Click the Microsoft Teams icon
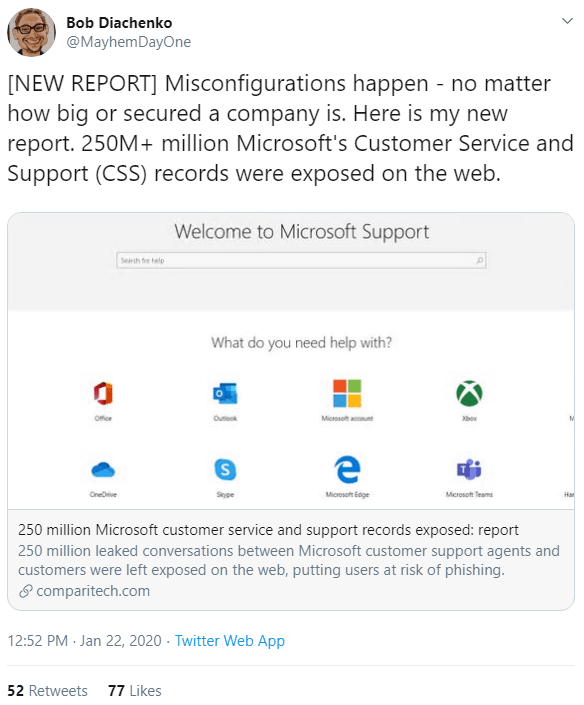This screenshot has height=705, width=584. click(469, 469)
